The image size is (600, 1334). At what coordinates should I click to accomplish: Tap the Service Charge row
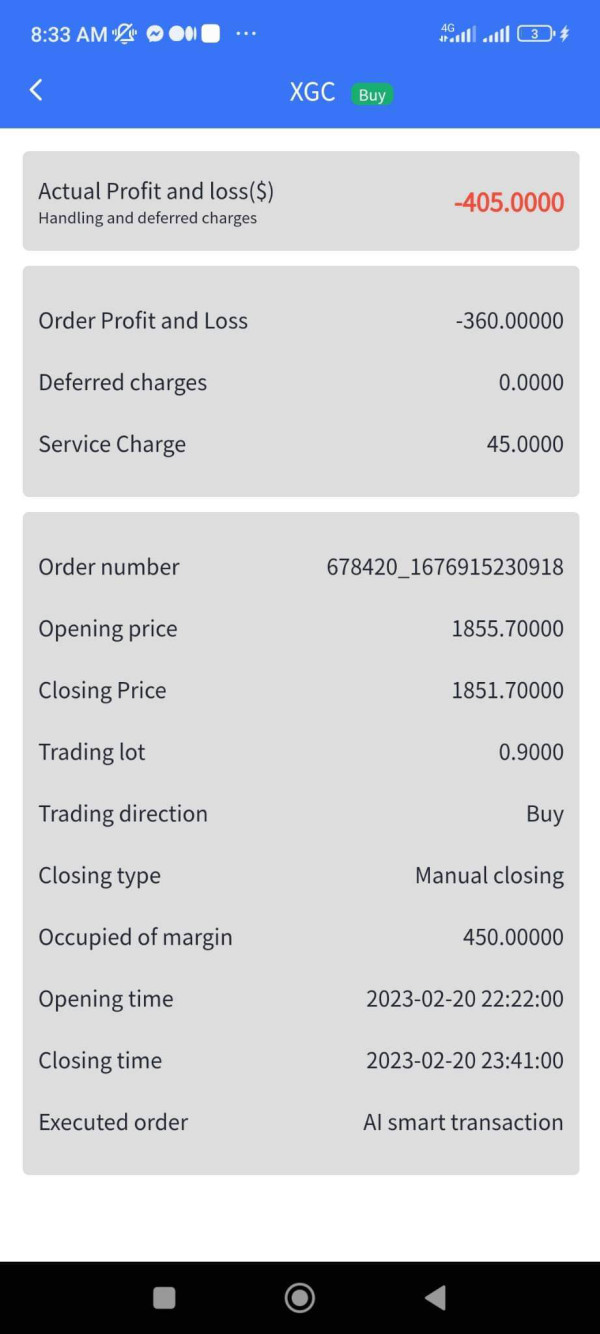[300, 444]
